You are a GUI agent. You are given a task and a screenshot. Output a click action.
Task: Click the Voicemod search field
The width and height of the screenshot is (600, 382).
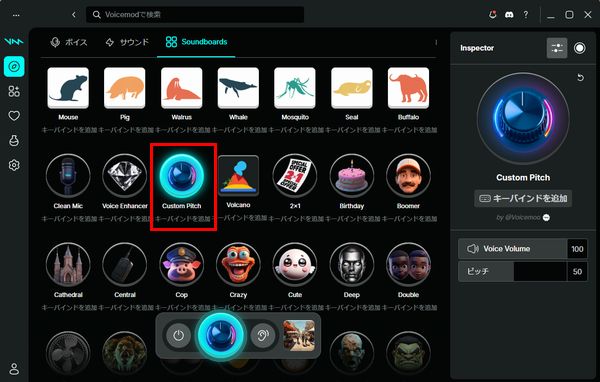click(x=195, y=15)
